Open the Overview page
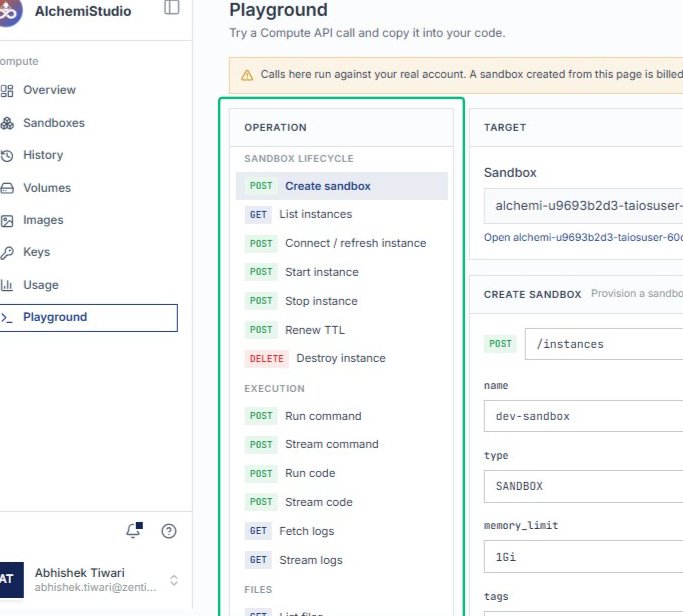The height and width of the screenshot is (616, 683). [49, 90]
